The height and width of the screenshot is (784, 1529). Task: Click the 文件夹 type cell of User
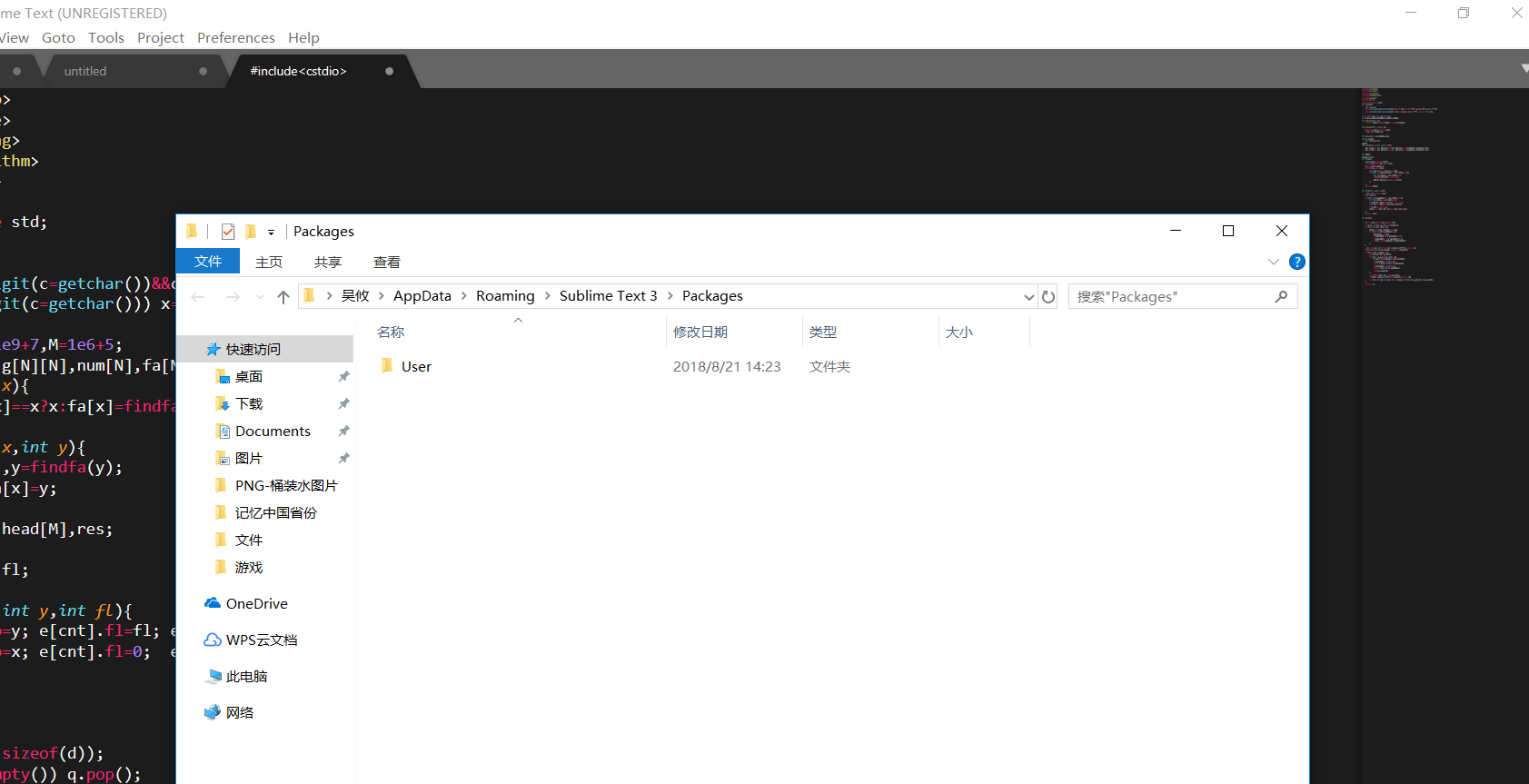[x=830, y=366]
